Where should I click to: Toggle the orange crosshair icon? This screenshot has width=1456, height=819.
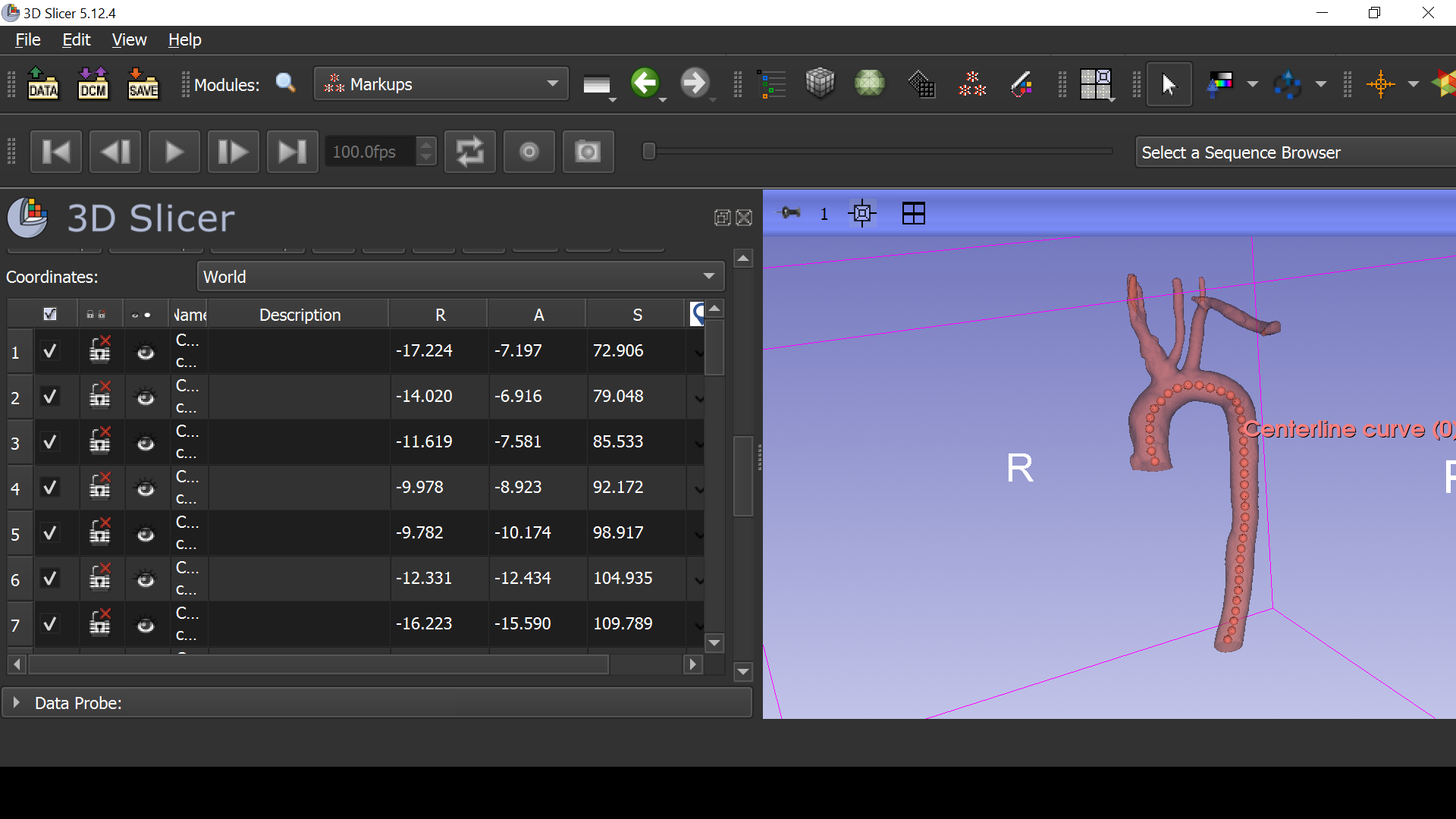coord(1381,83)
